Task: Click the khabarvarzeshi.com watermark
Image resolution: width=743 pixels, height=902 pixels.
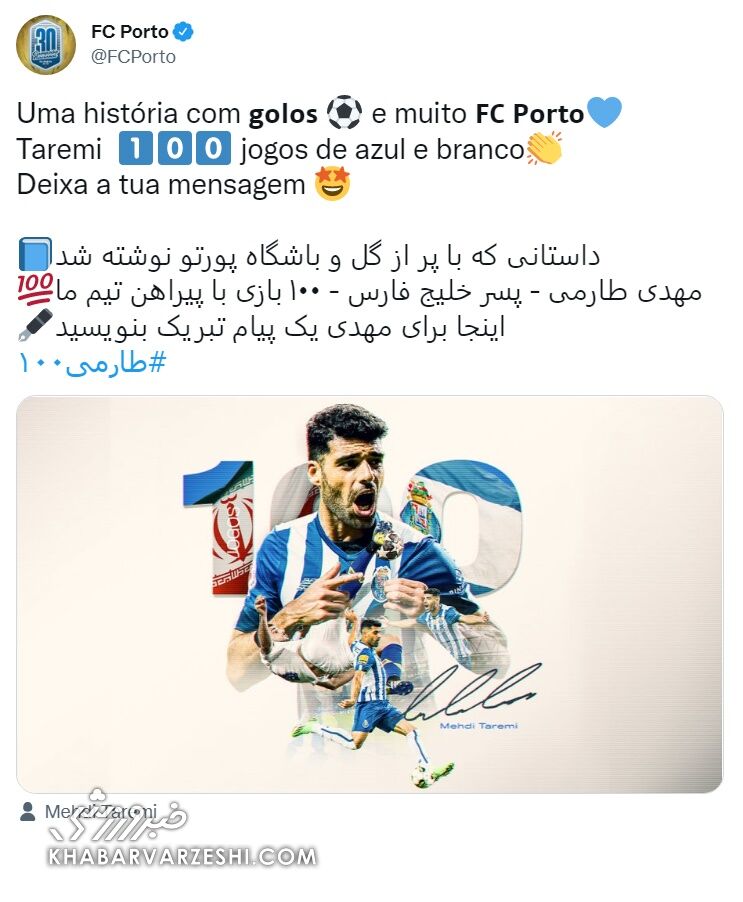Action: point(182,857)
